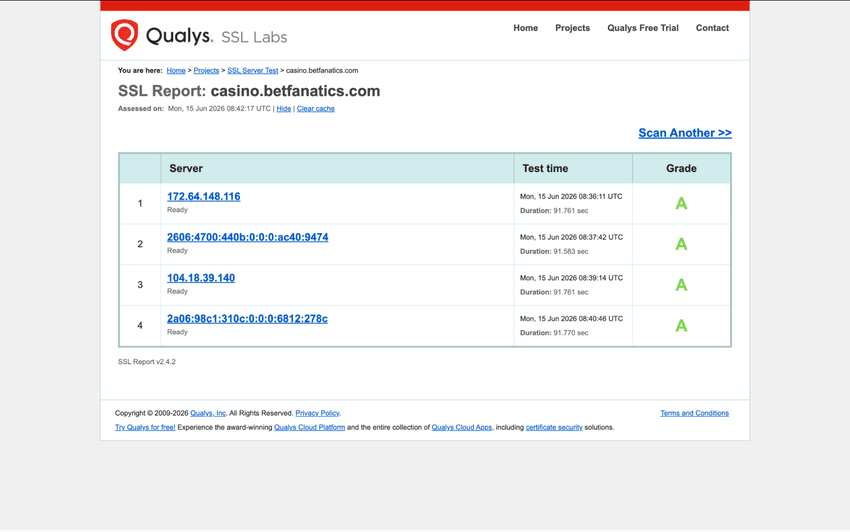Open server report for 2606:4700:440b:0:0:0:ac40:9474
850x532 pixels.
(247, 237)
